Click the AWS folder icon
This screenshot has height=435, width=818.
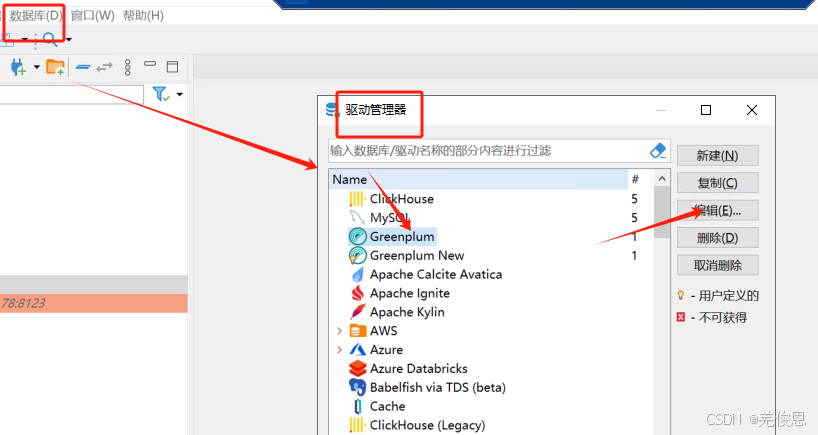click(357, 331)
